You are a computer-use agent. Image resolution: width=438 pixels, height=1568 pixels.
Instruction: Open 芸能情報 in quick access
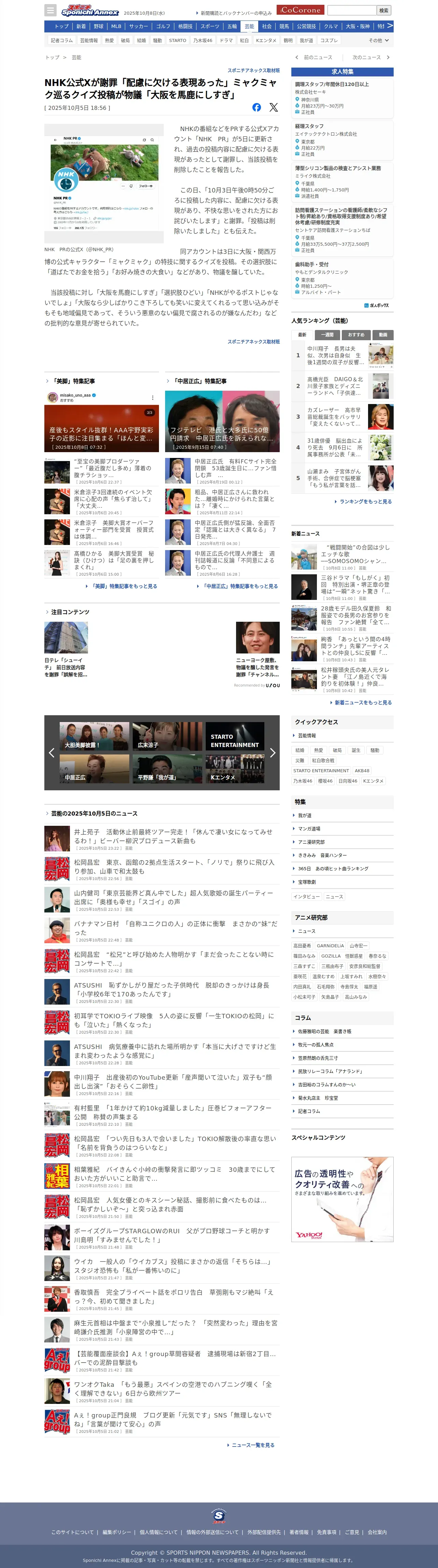307,735
